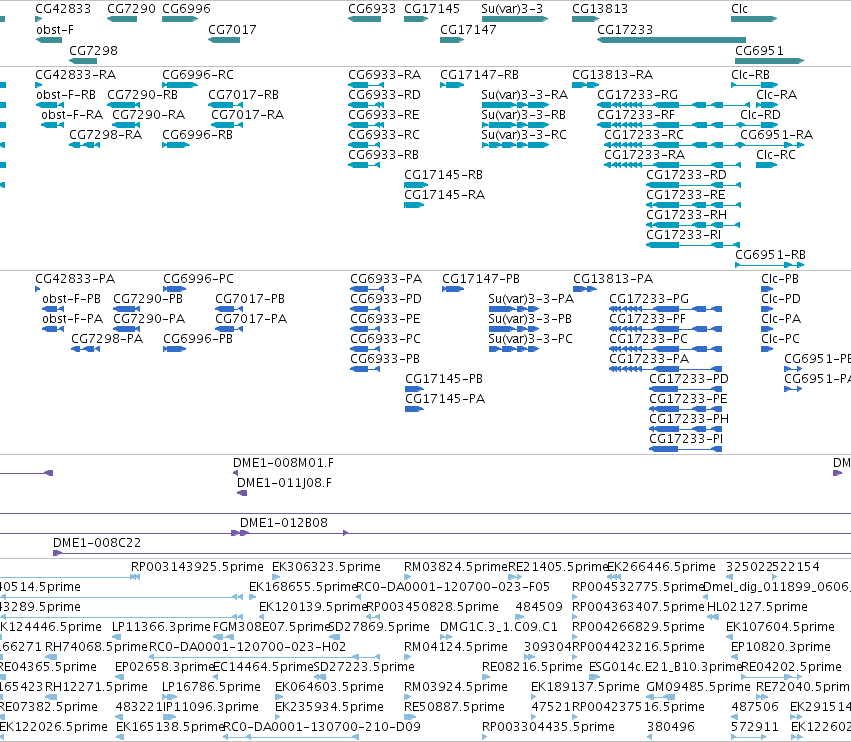Image resolution: width=851 pixels, height=742 pixels.
Task: Click the obst-F gene label
Action: pos(55,30)
